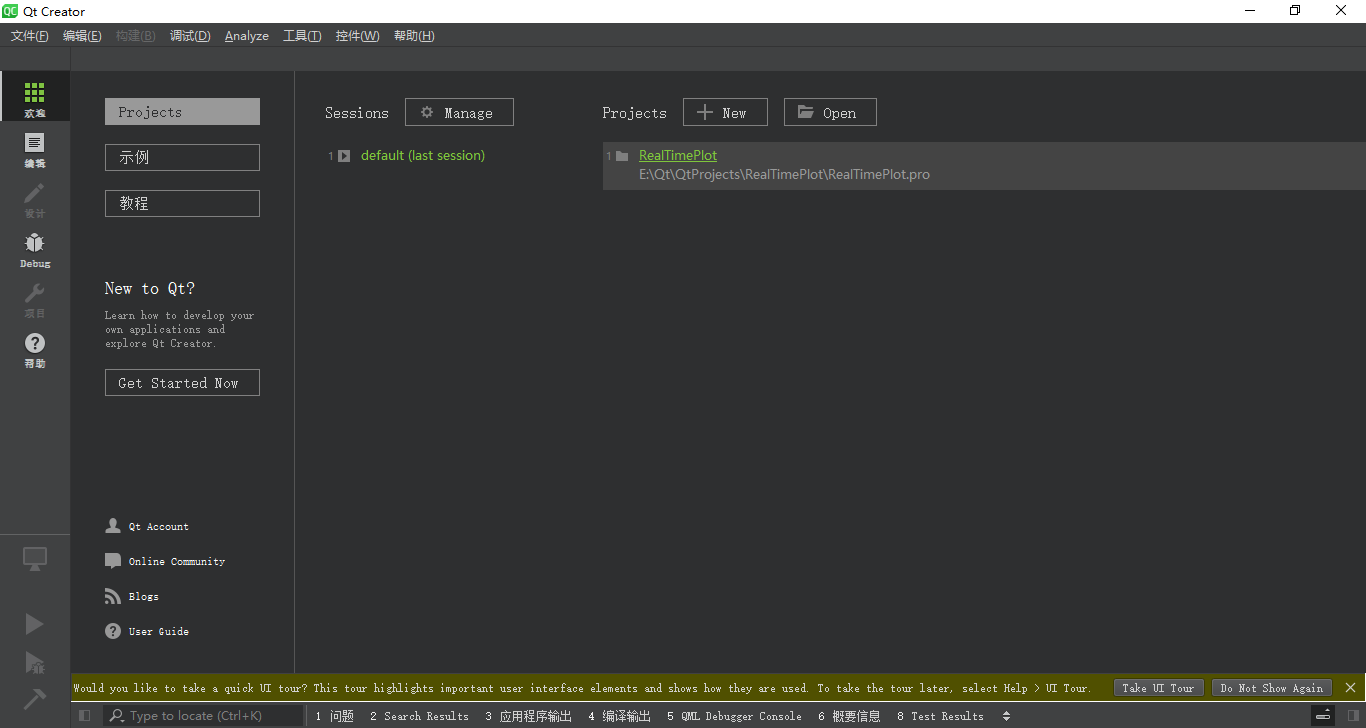Open the 控件(W) menu
This screenshot has width=1366, height=728.
(x=358, y=36)
